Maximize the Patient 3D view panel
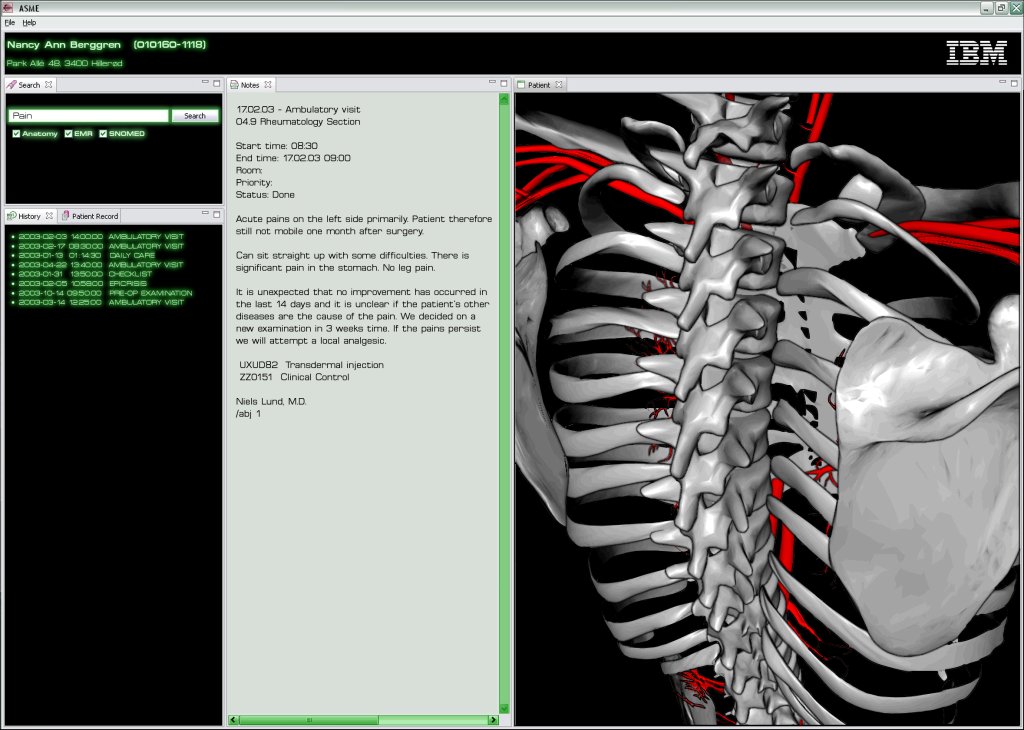This screenshot has height=730, width=1024. [x=1015, y=83]
